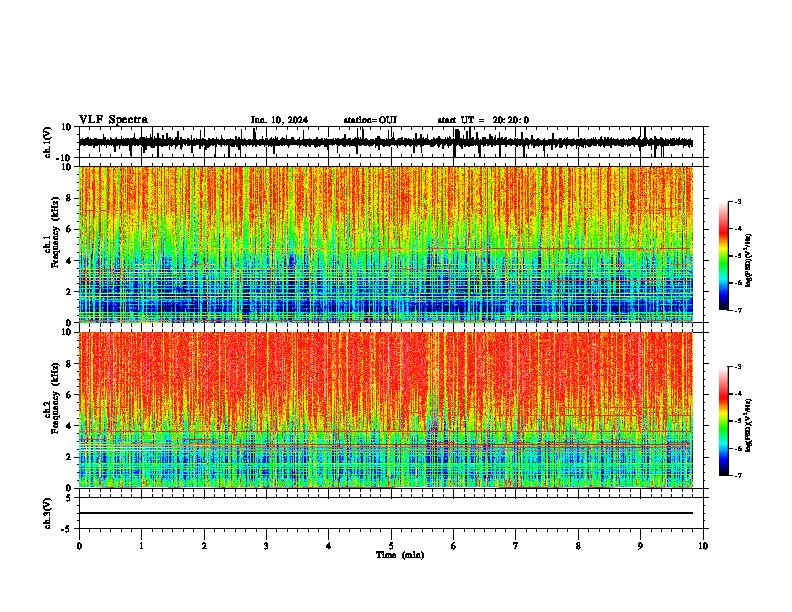Click time axis tick label "6"
Screen dimensions: 792x612
click(454, 546)
